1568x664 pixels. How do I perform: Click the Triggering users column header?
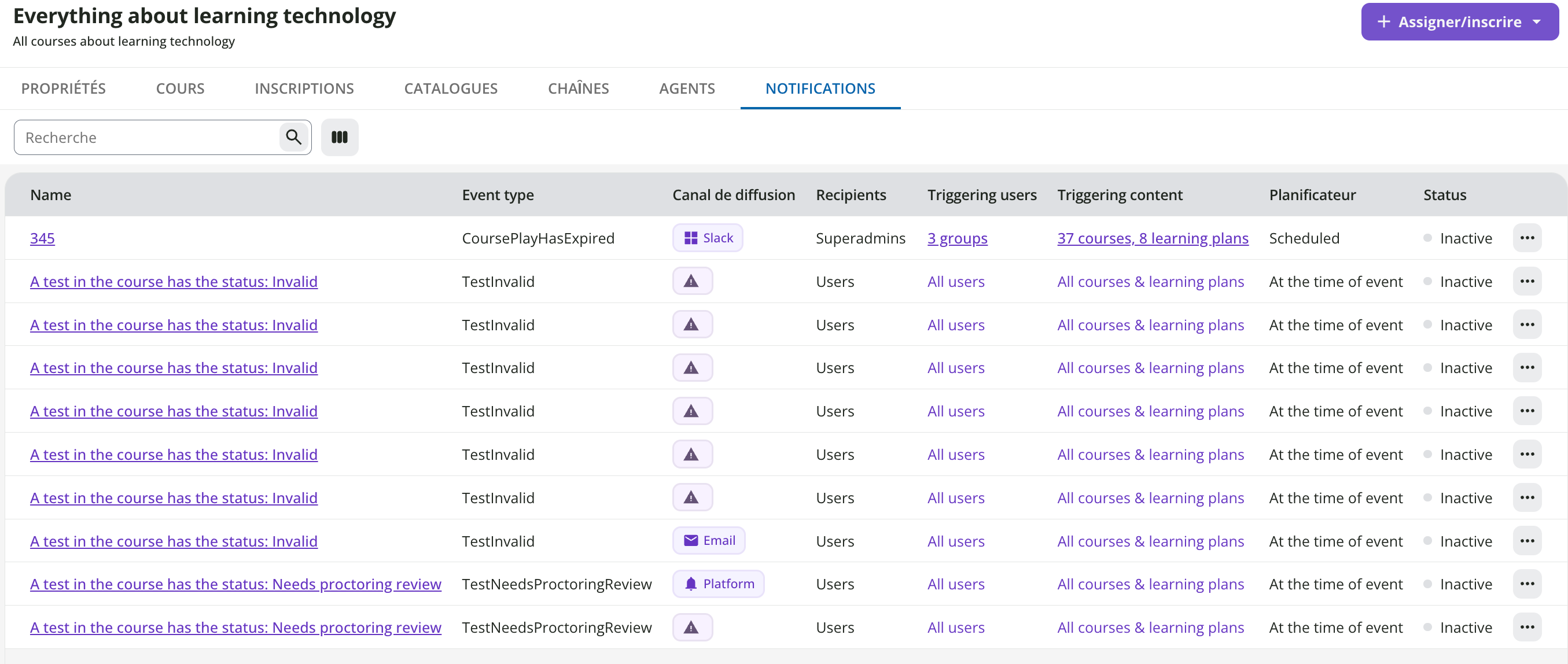[x=981, y=195]
